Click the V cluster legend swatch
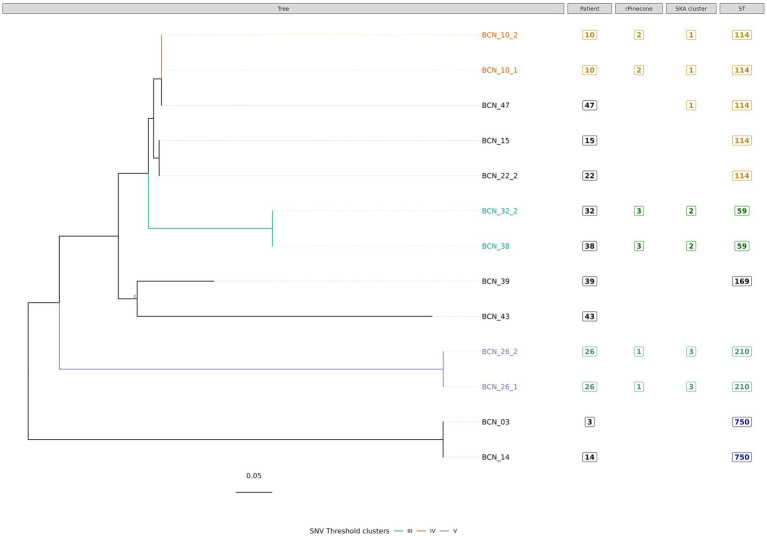Viewport: 767px width, 536px height. coord(444,531)
